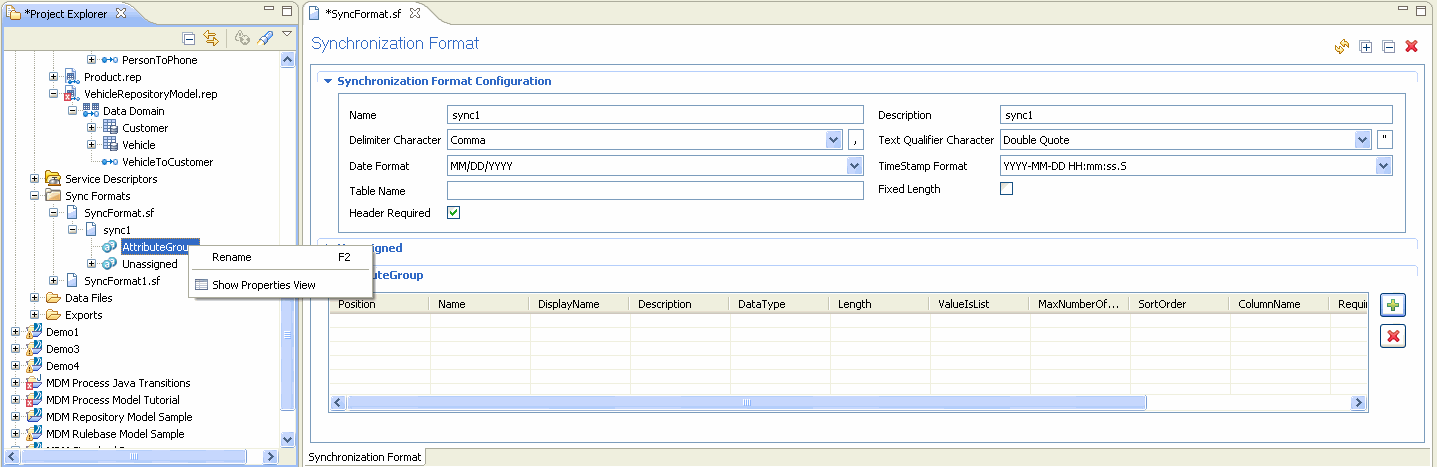Expand Service Descriptors folder node

(34, 179)
